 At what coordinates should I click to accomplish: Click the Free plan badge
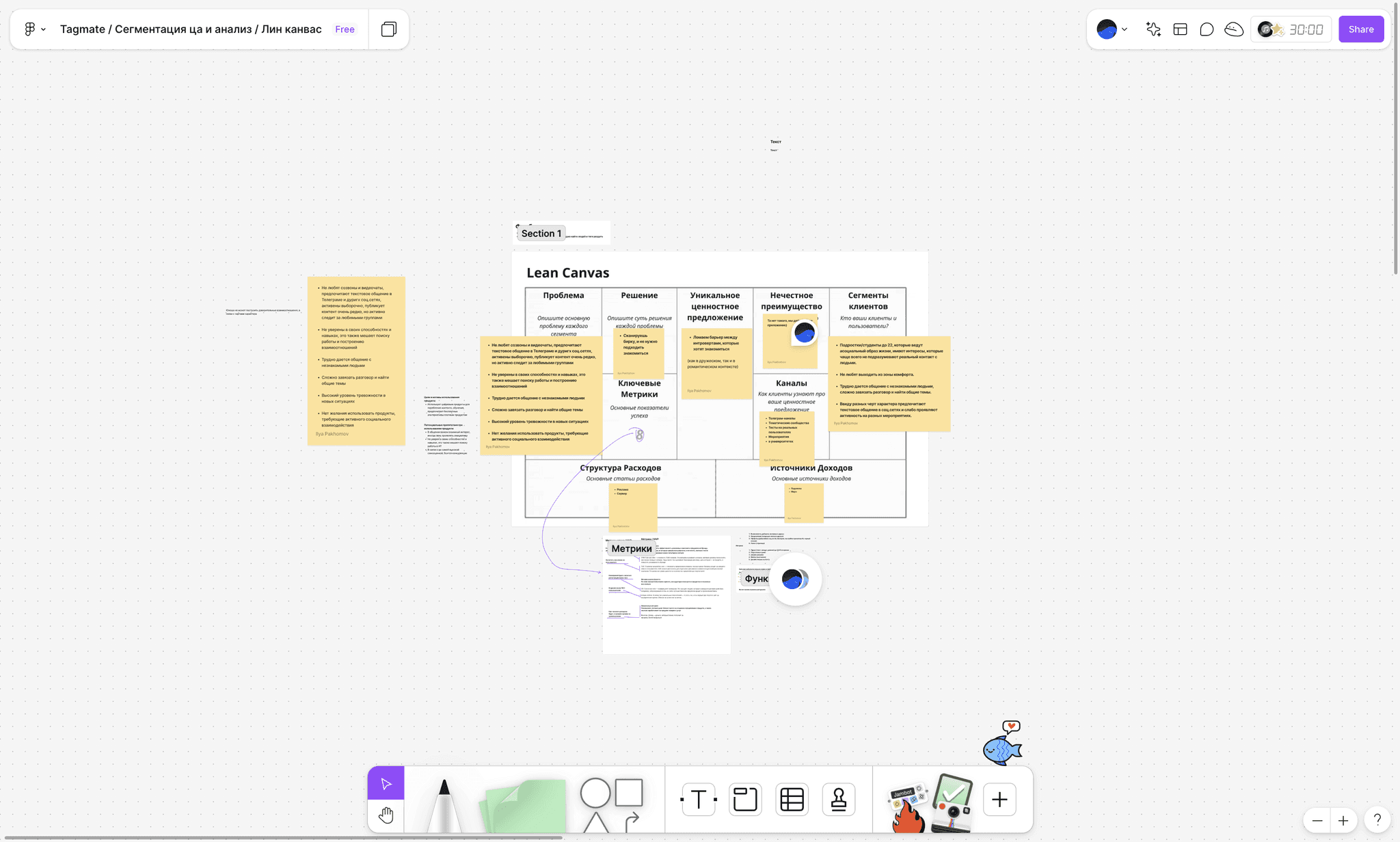[x=345, y=29]
